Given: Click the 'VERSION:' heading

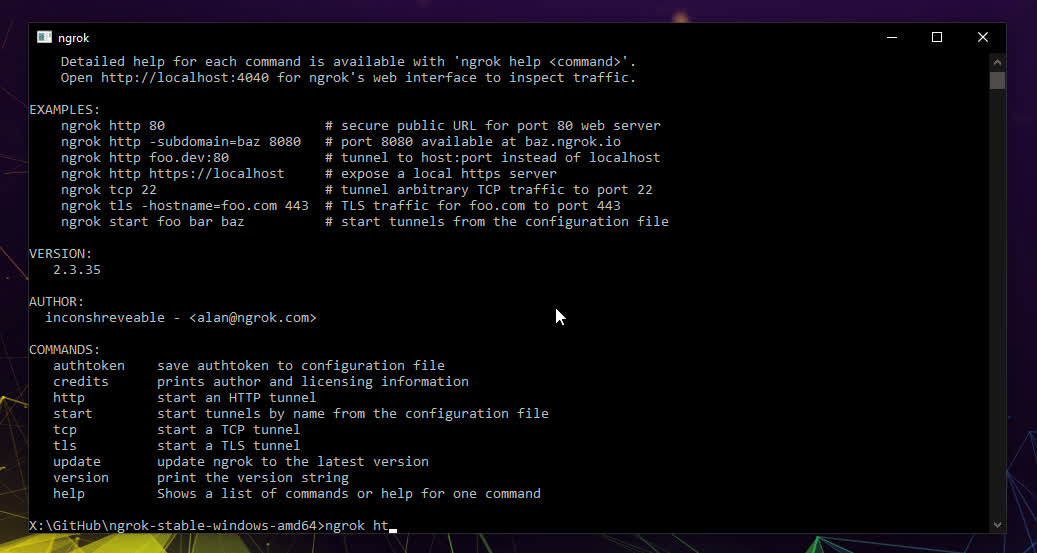Looking at the screenshot, I should tap(61, 253).
